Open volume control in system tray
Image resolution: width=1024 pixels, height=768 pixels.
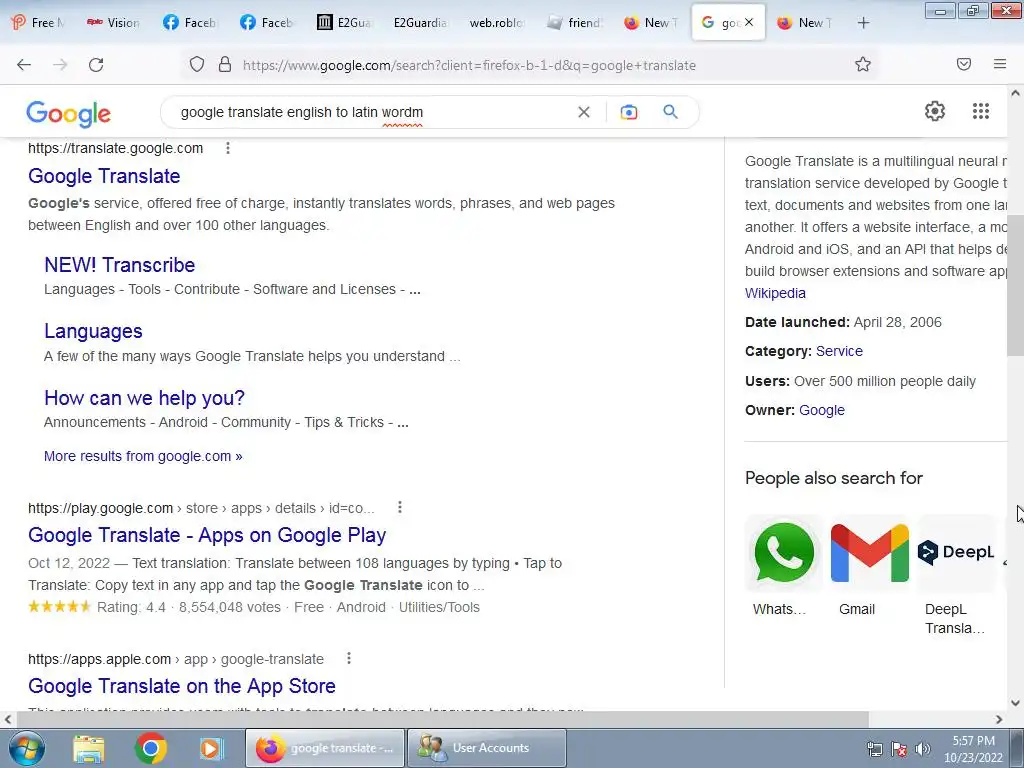(x=922, y=749)
